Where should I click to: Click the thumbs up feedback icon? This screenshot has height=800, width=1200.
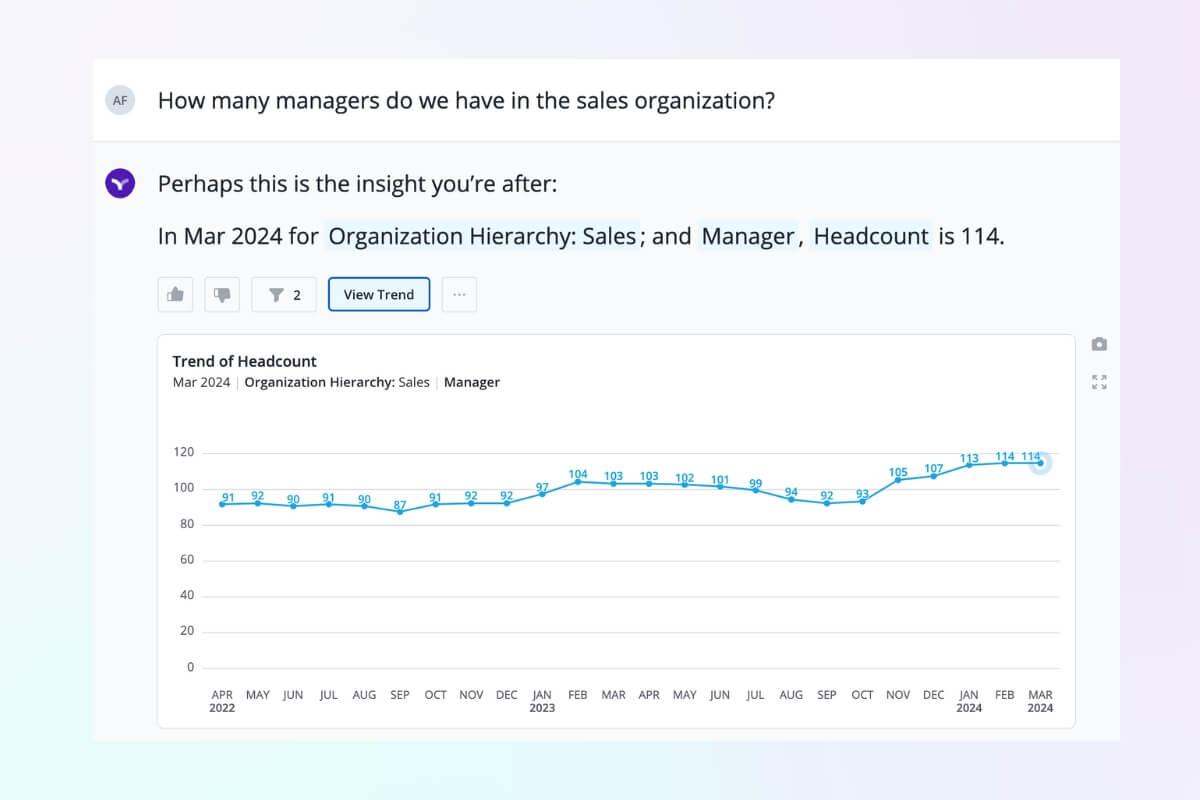[x=176, y=294]
